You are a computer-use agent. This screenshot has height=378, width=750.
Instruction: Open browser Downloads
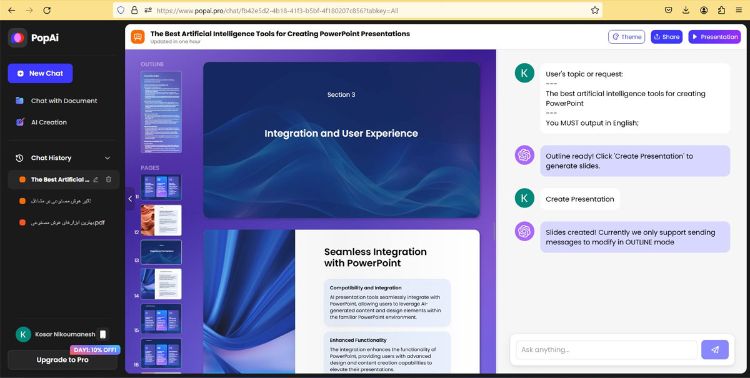pos(686,10)
